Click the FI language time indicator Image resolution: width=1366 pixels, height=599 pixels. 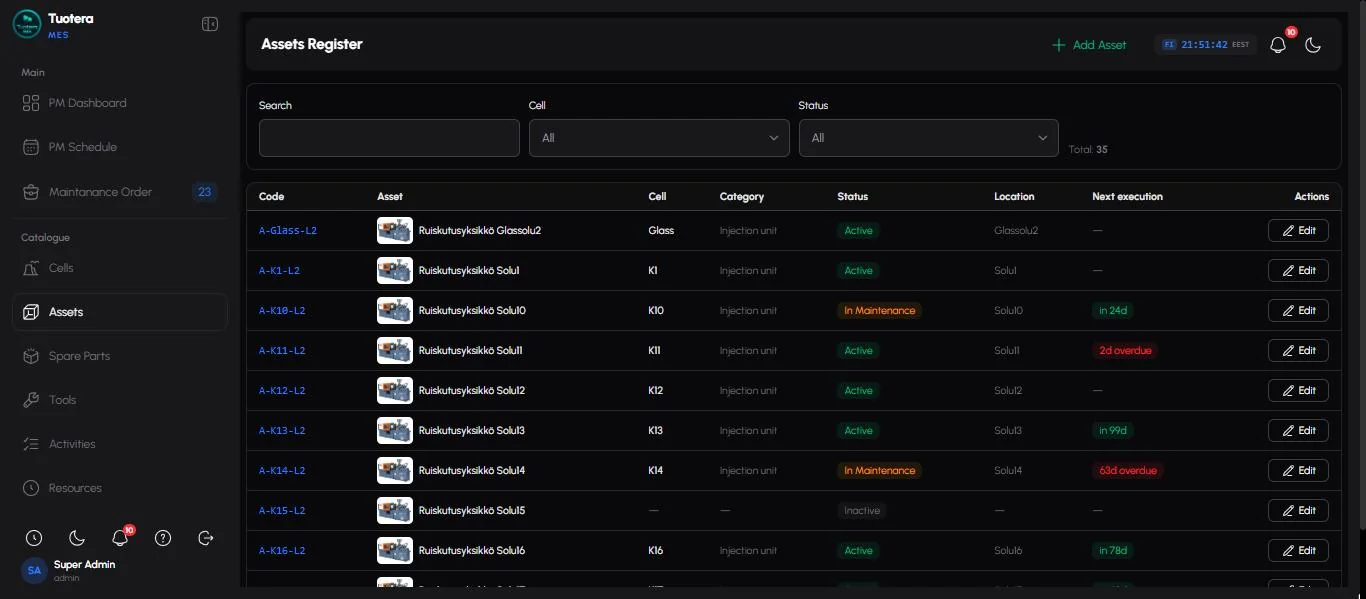(1205, 45)
